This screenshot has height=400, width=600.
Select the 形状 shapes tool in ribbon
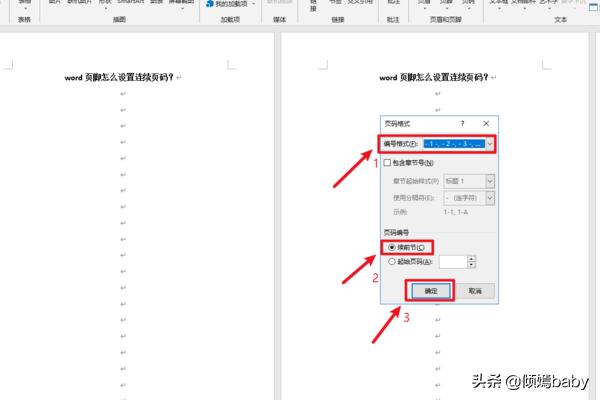click(x=105, y=3)
